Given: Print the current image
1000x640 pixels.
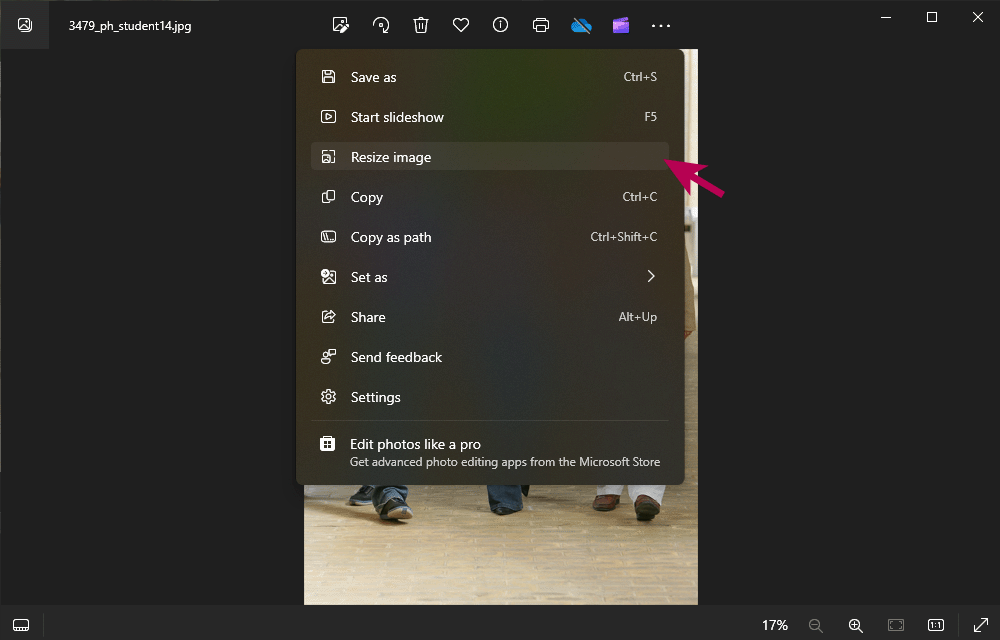Looking at the screenshot, I should [x=541, y=25].
